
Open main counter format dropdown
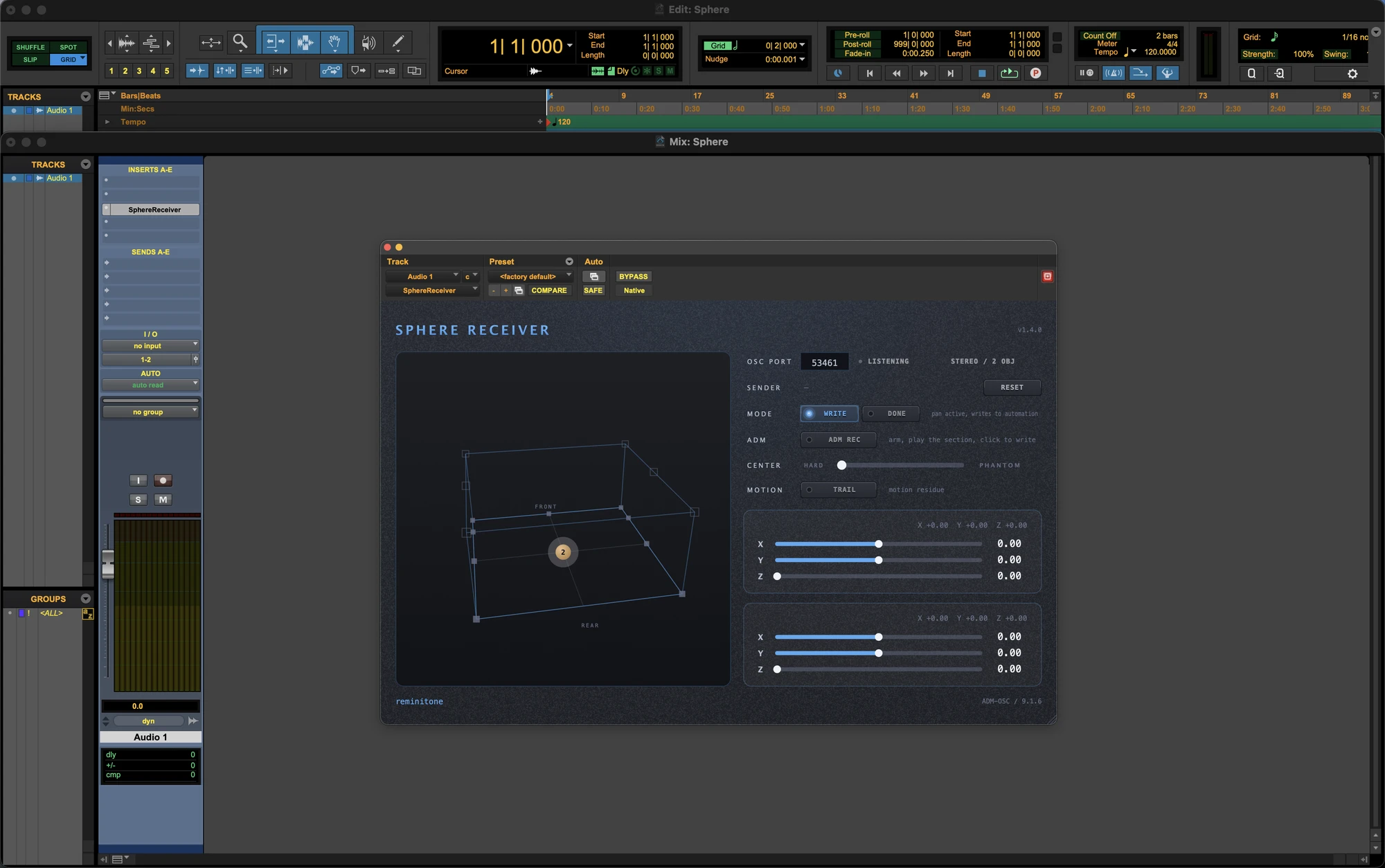click(x=570, y=46)
